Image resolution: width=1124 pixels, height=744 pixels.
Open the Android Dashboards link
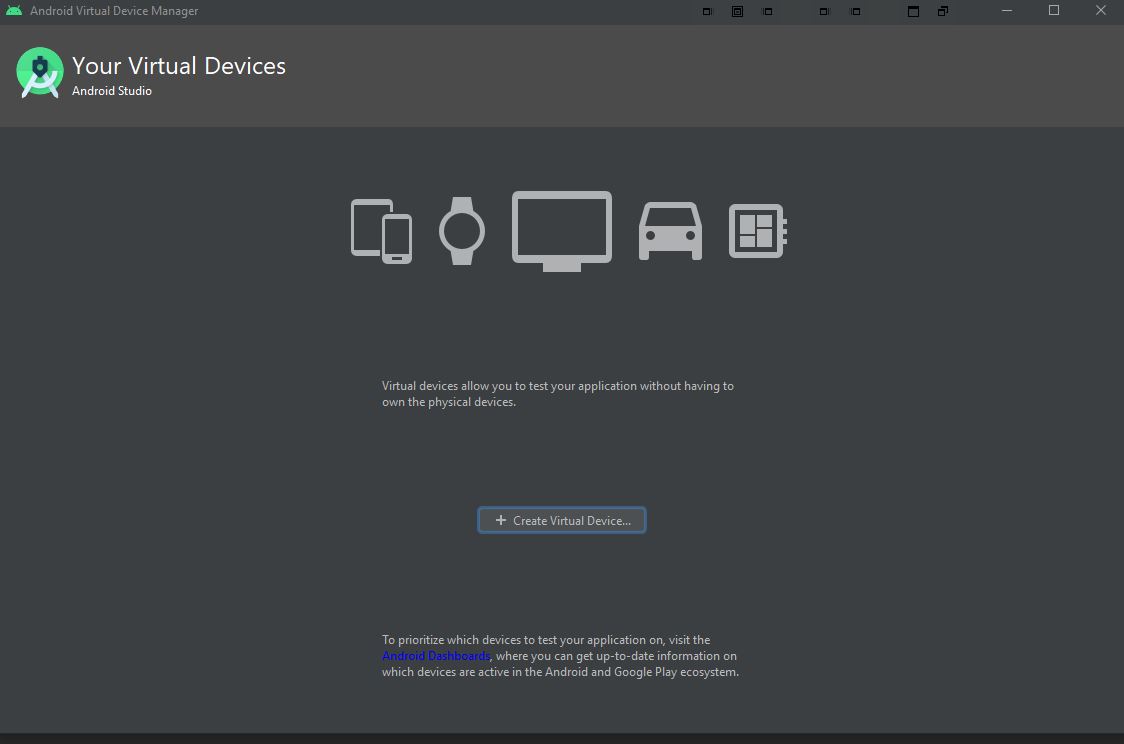click(x=436, y=656)
